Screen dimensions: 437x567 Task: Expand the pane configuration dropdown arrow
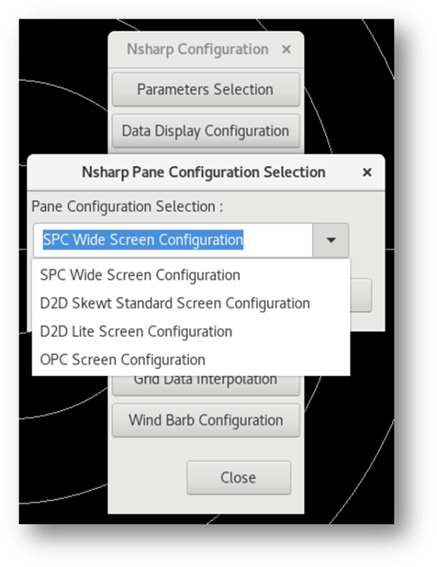331,240
